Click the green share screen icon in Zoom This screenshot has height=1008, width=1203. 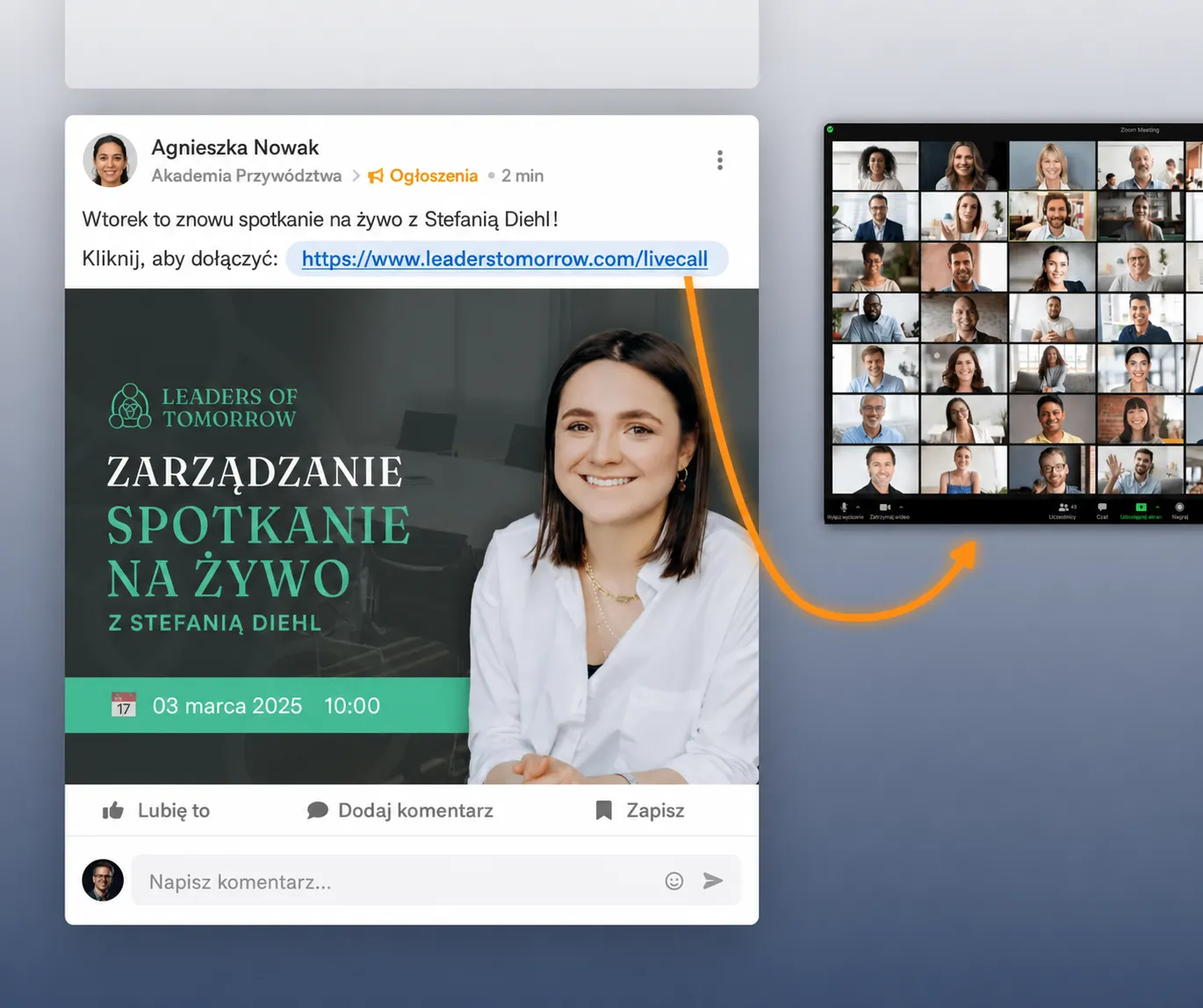1141,507
